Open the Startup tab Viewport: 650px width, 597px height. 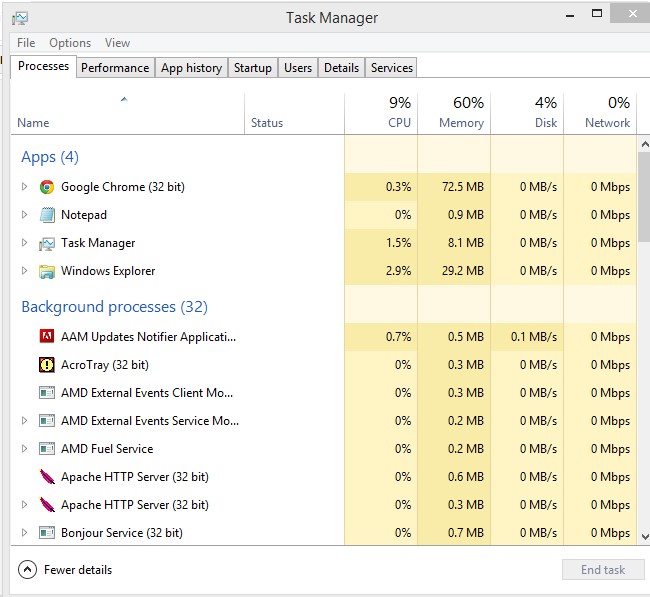252,68
